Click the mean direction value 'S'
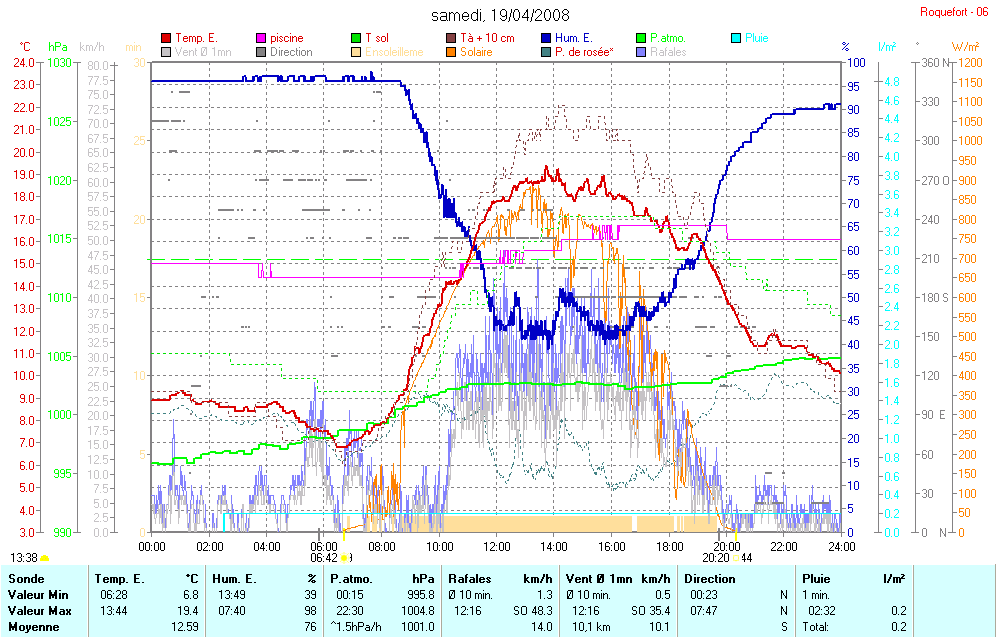Image resolution: width=996 pixels, height=637 pixels. click(784, 627)
